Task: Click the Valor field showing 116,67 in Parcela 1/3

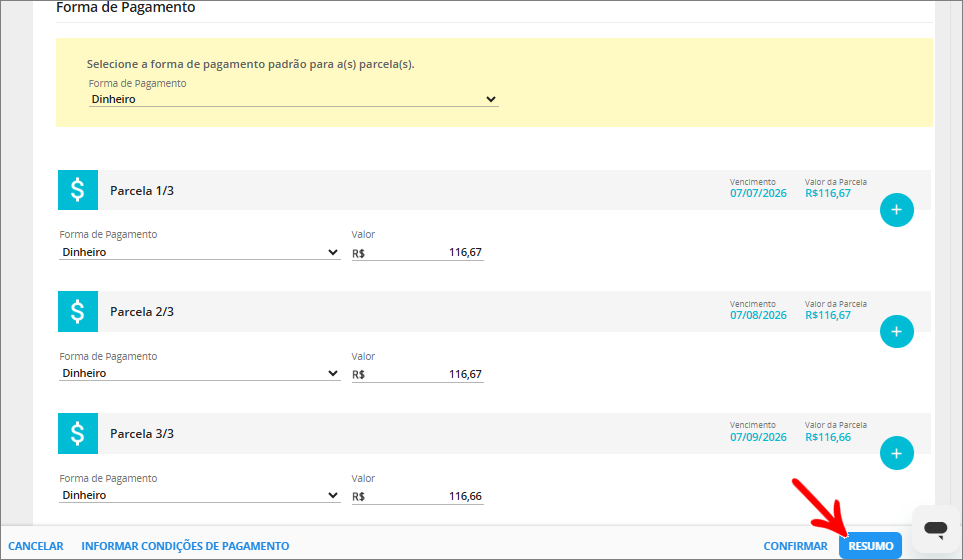Action: click(x=418, y=252)
